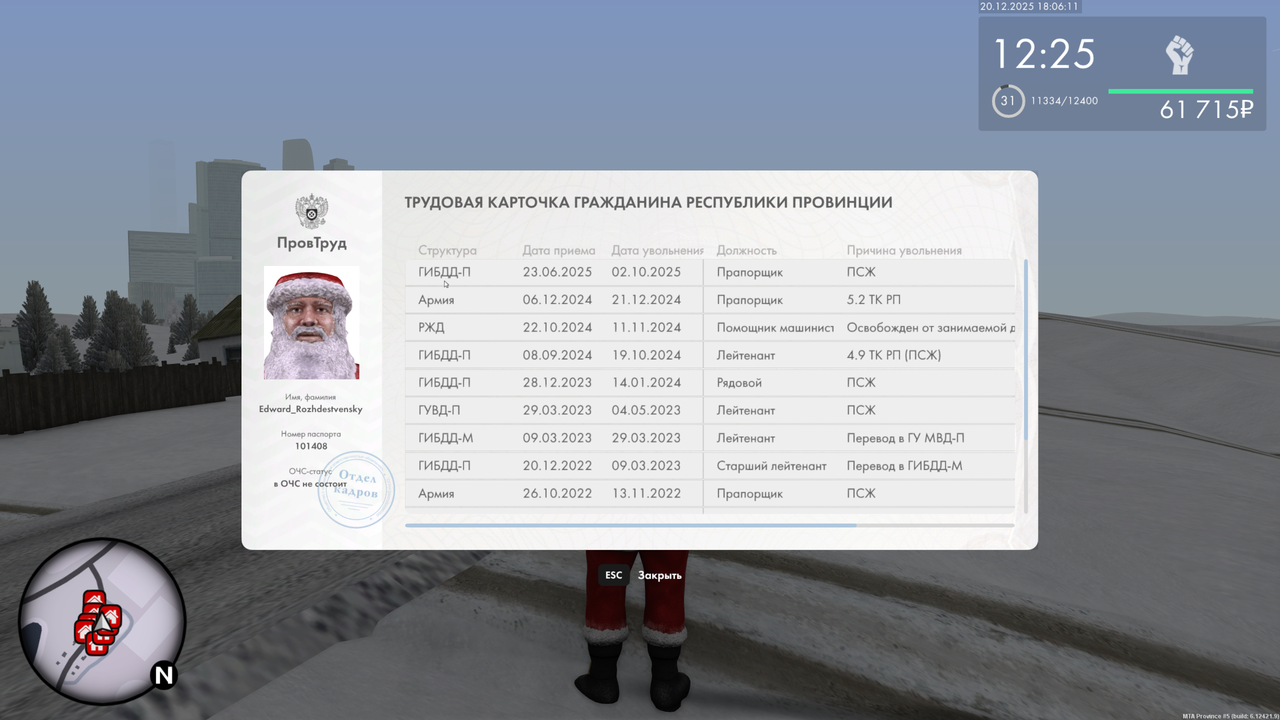
Task: Click the в ОЧС не состоит status
Action: tap(310, 483)
